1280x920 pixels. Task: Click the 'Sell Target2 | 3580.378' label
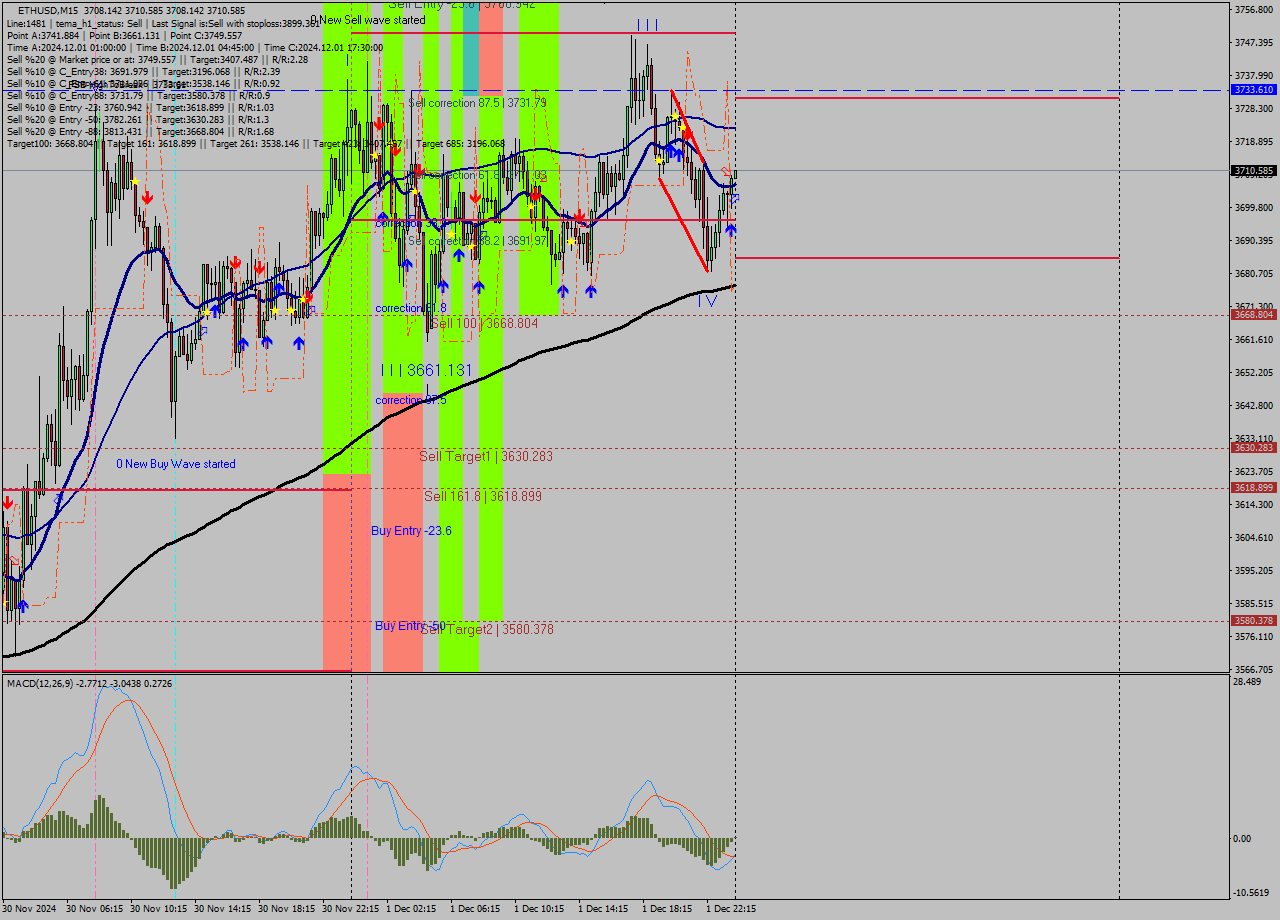487,629
